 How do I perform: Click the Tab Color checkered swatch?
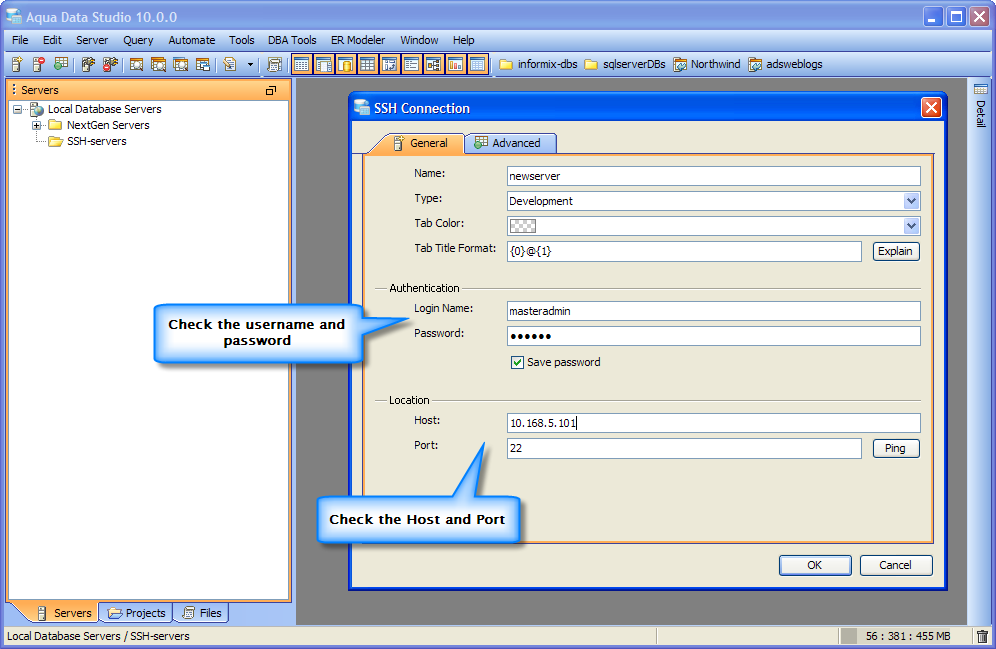523,226
